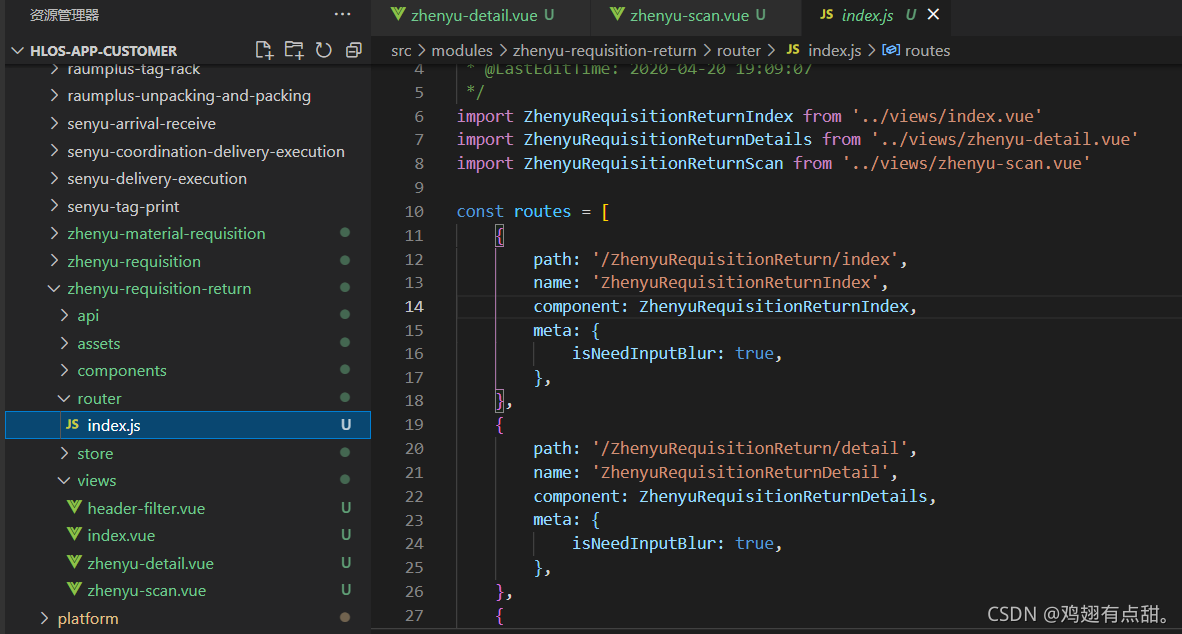Collapse zhenyu-requisition-return folder

158,289
